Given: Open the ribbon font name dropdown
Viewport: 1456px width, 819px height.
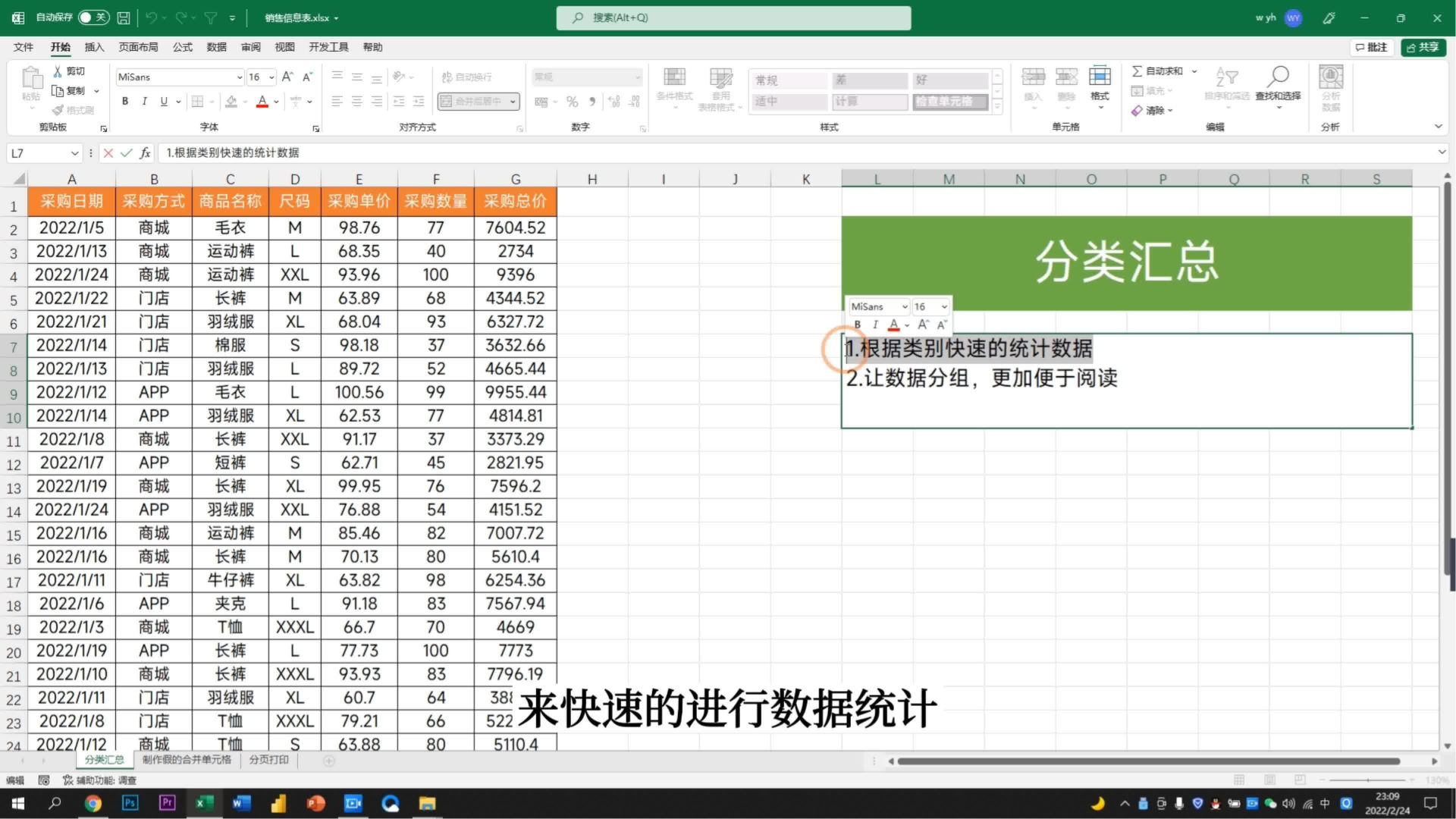Looking at the screenshot, I should tap(240, 77).
